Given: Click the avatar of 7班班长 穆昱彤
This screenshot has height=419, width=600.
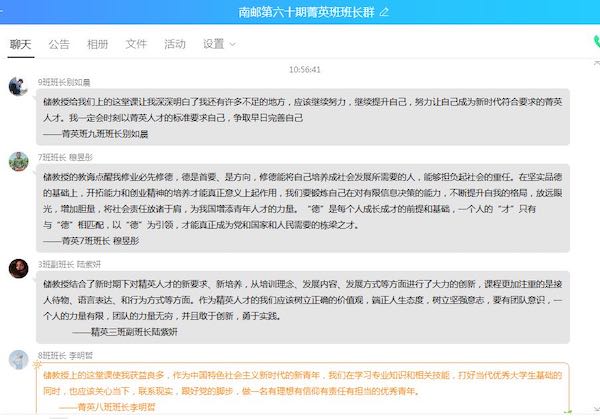Looking at the screenshot, I should pos(17,161).
